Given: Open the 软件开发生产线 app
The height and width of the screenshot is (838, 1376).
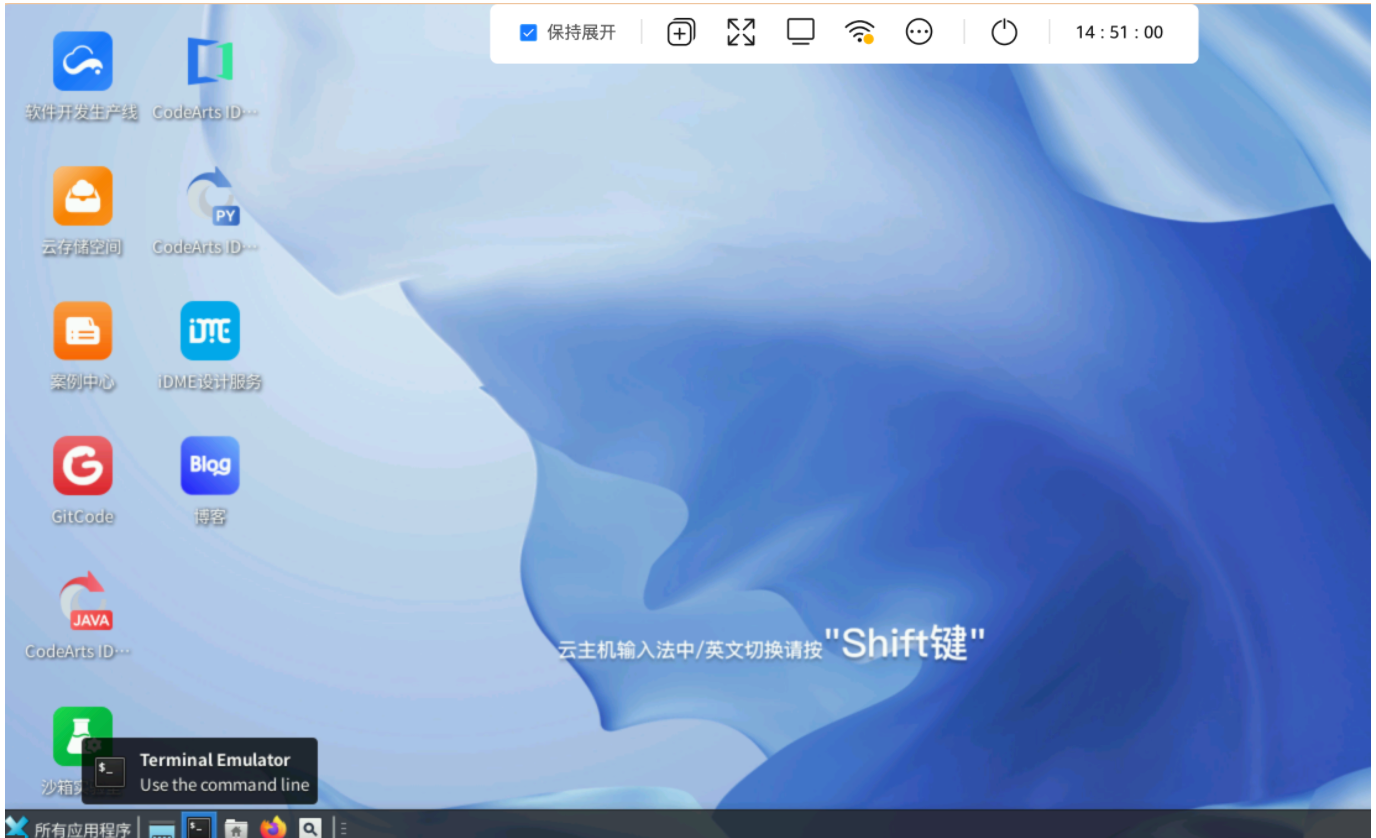Looking at the screenshot, I should [83, 60].
